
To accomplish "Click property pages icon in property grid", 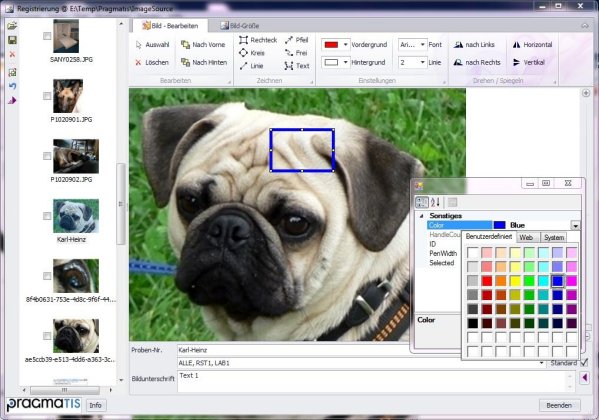I will click(452, 202).
